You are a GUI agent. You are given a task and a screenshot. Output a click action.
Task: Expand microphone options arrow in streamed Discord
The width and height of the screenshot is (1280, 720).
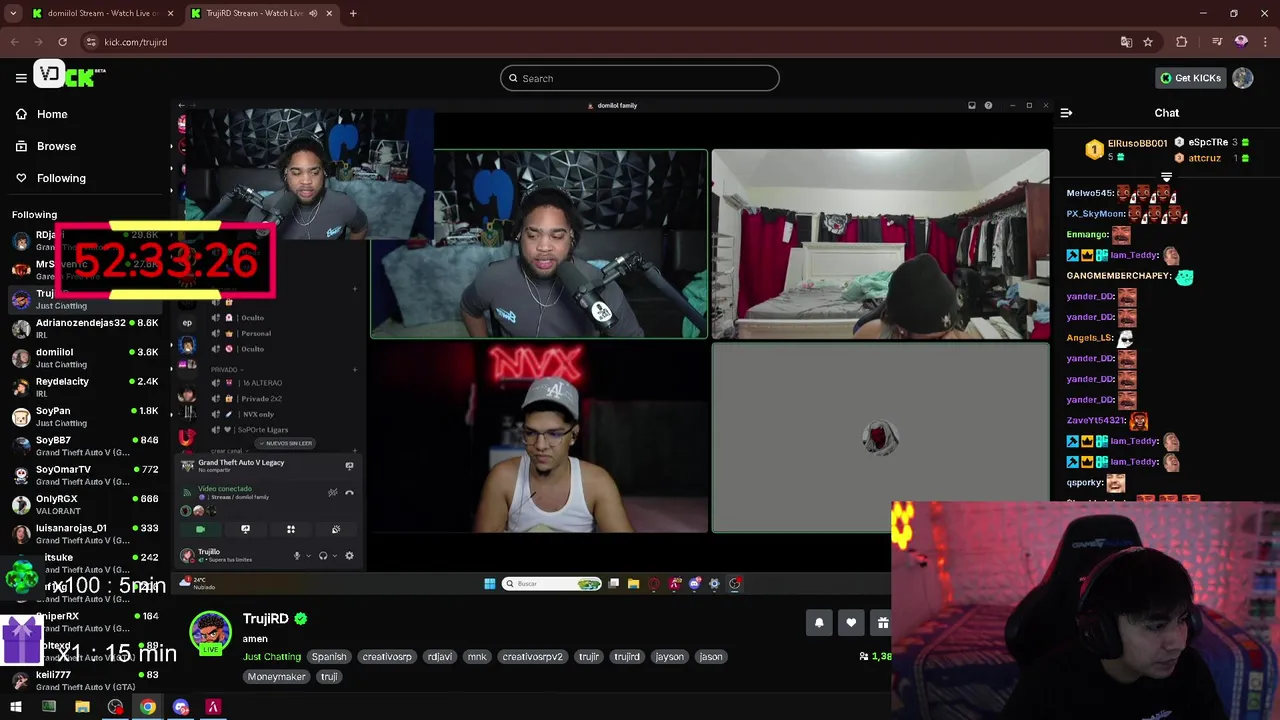point(308,556)
